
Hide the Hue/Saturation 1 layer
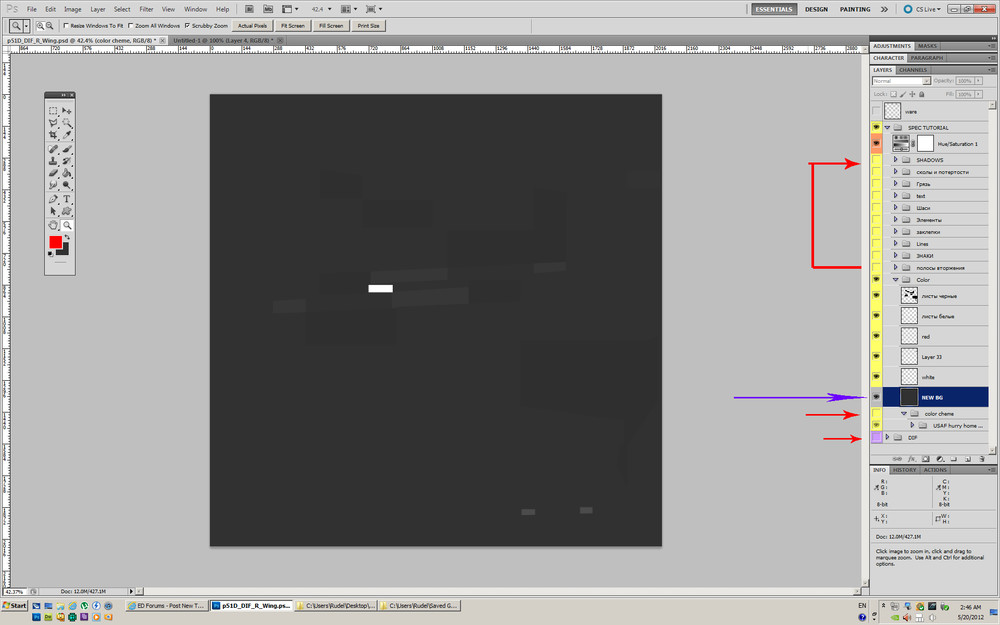pos(876,143)
